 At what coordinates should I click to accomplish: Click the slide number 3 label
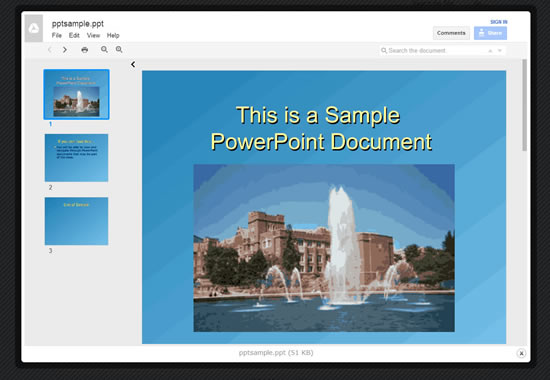pos(51,251)
